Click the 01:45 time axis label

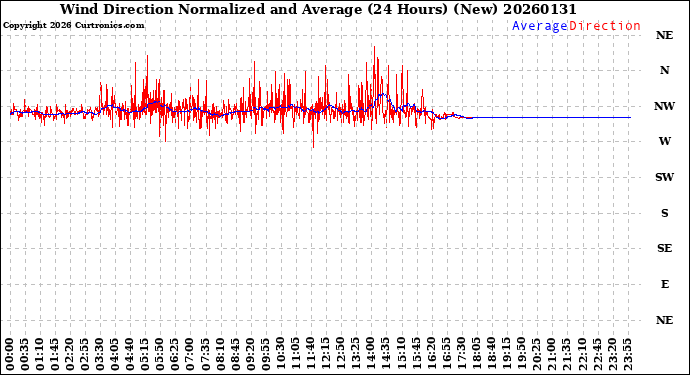click(x=55, y=355)
